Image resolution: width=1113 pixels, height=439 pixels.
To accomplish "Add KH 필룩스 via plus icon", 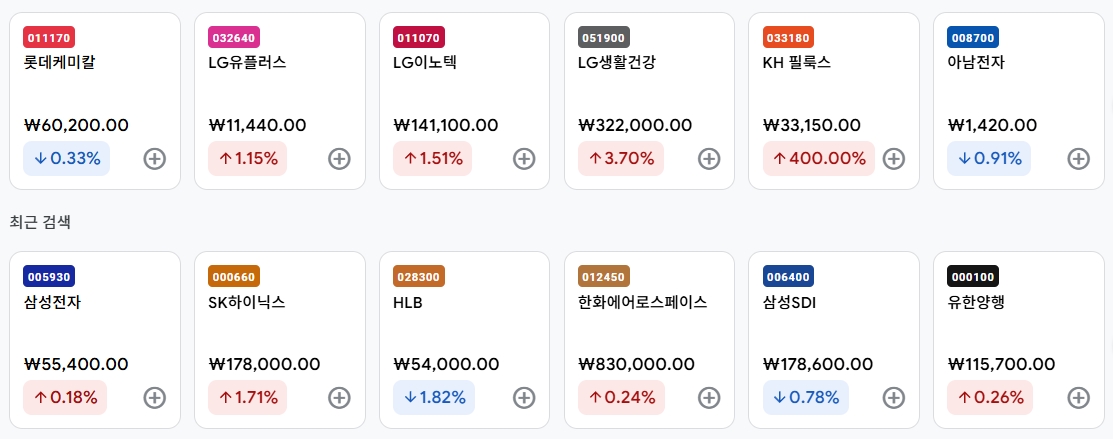I will pos(894,158).
